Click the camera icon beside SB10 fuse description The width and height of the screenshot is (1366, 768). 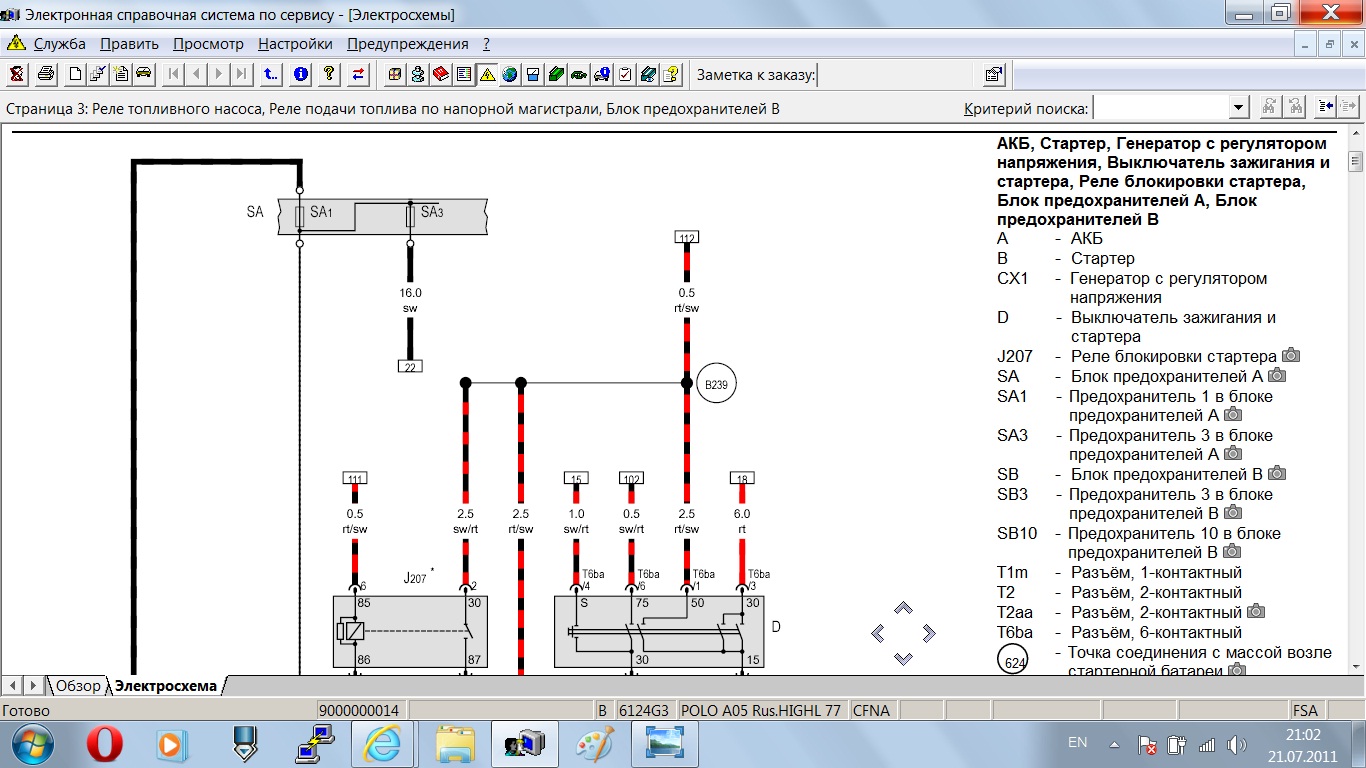point(1232,552)
